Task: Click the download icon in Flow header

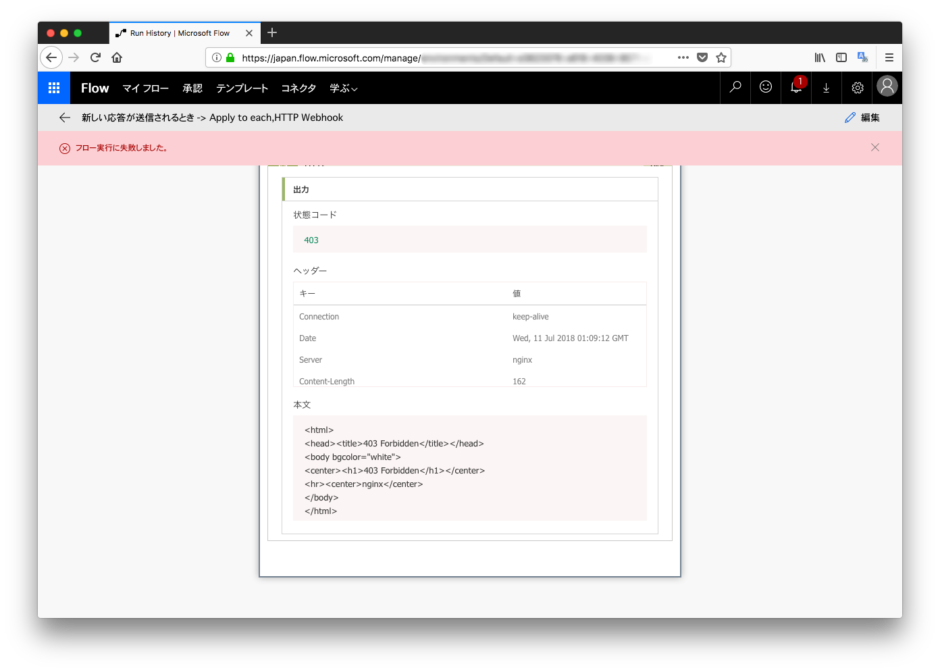Action: (825, 88)
